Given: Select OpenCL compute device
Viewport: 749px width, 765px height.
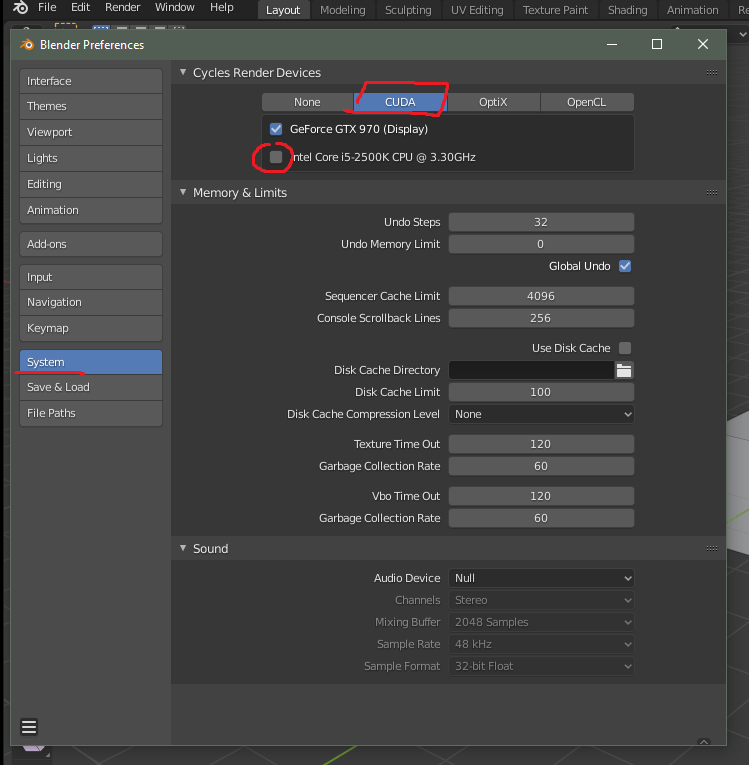Looking at the screenshot, I should coord(587,102).
